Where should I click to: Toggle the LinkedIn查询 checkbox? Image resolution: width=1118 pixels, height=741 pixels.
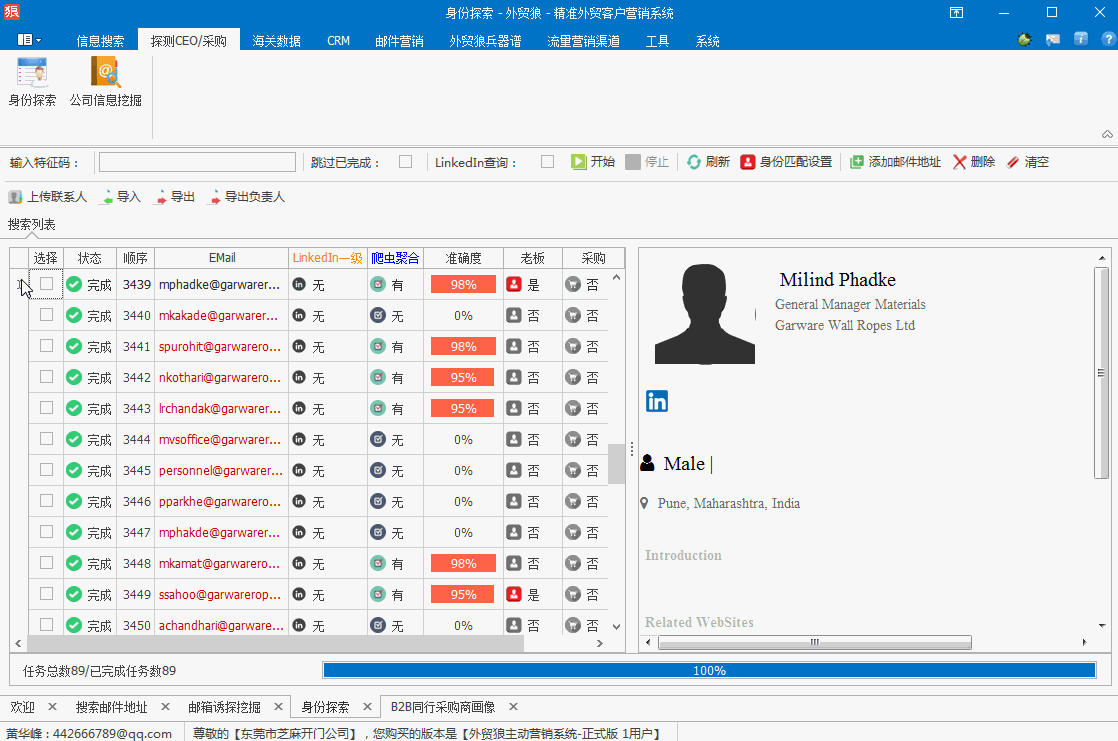pos(547,162)
